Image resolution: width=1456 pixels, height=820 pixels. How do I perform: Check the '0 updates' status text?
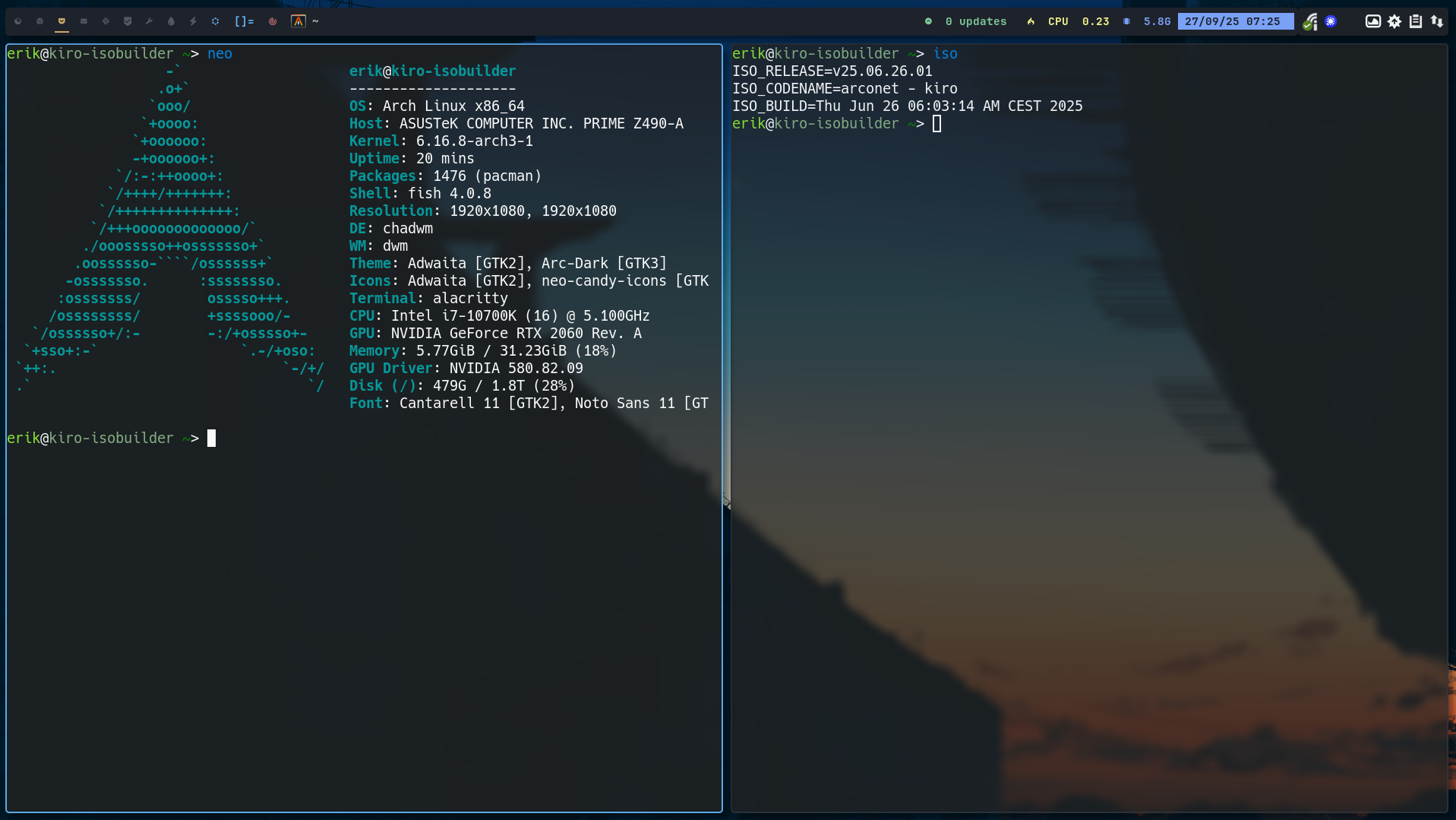pos(976,21)
